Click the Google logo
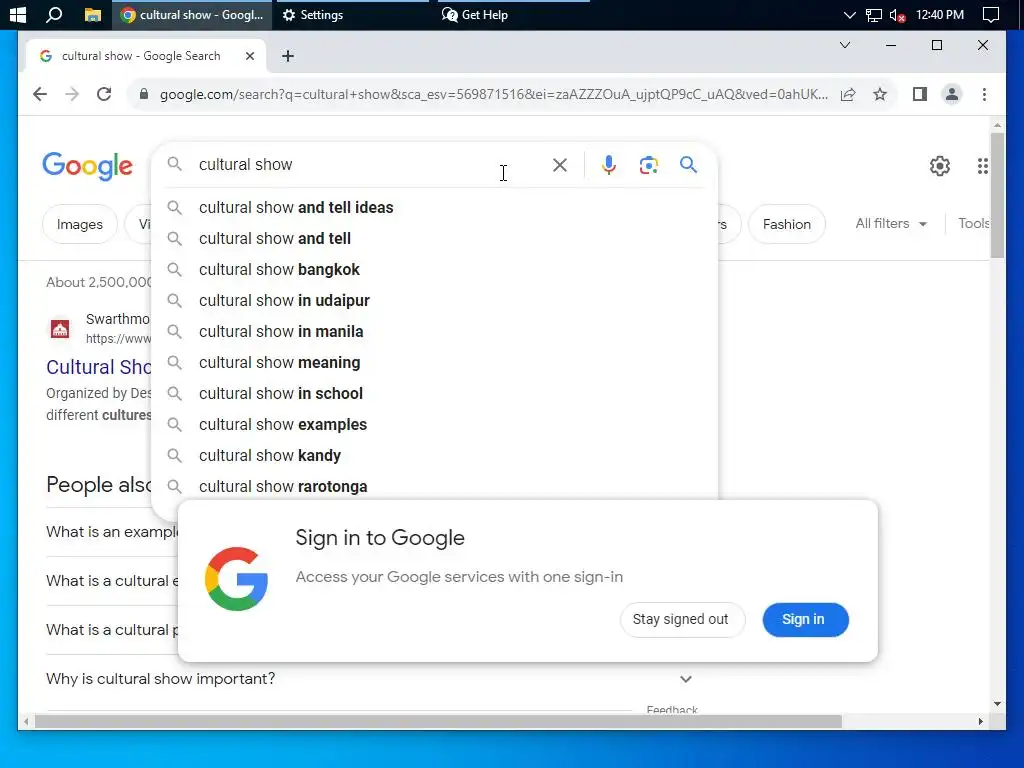Image resolution: width=1024 pixels, height=768 pixels. (88, 166)
